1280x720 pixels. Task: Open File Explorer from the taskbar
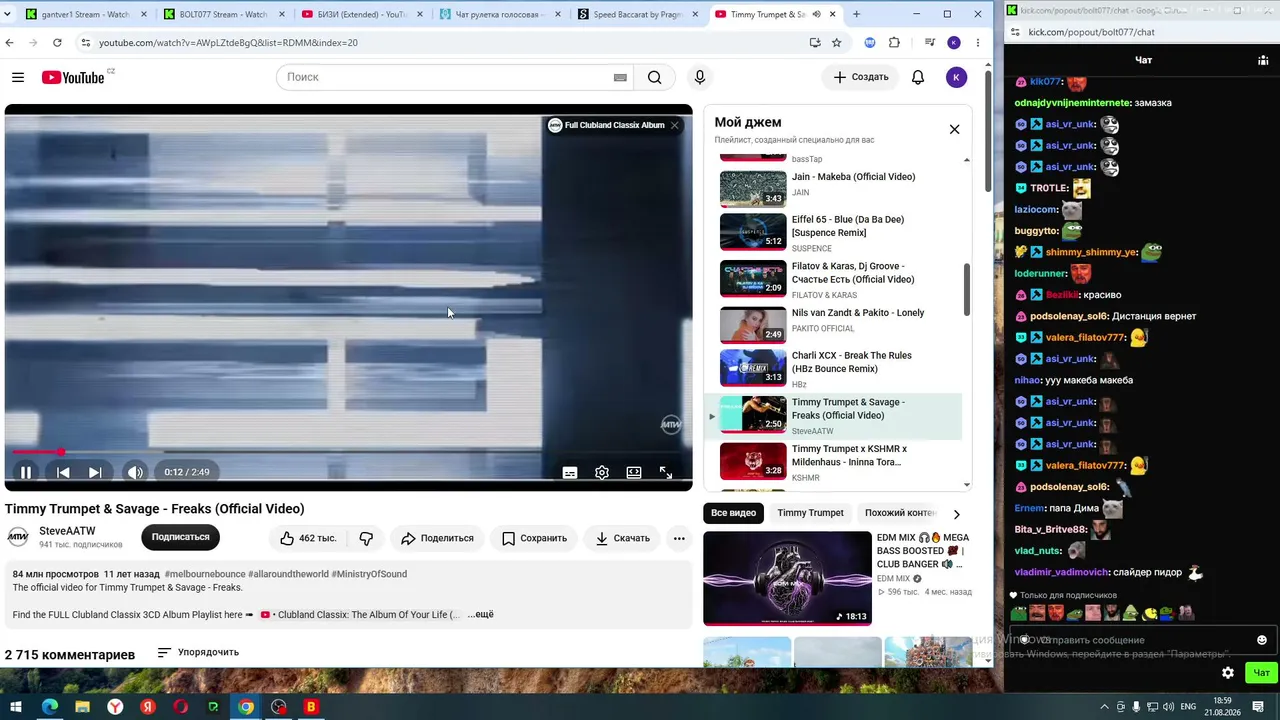pyautogui.click(x=83, y=707)
